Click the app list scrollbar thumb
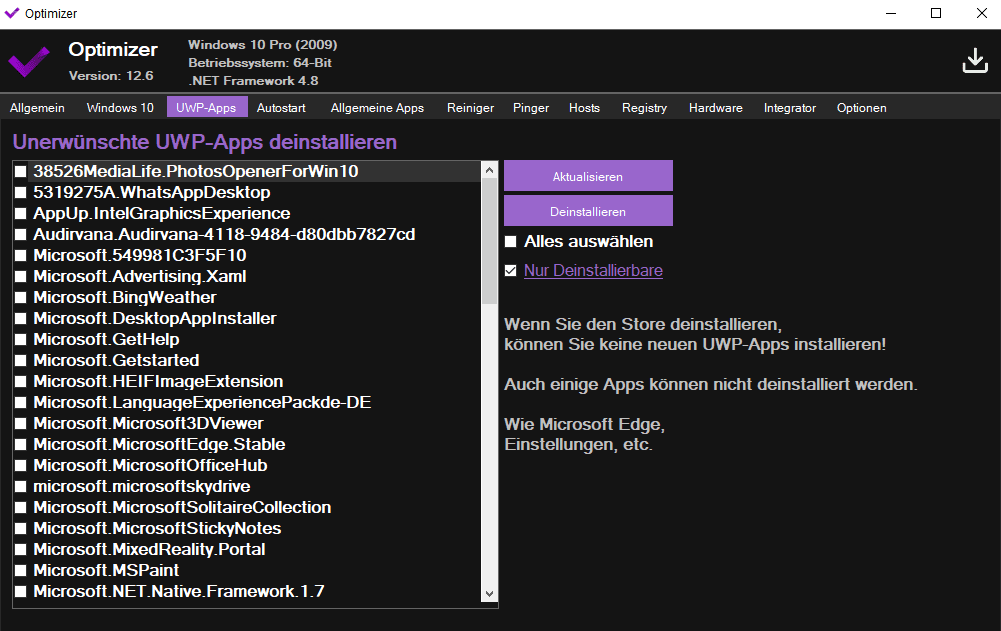The width and height of the screenshot is (1001, 631). 490,241
